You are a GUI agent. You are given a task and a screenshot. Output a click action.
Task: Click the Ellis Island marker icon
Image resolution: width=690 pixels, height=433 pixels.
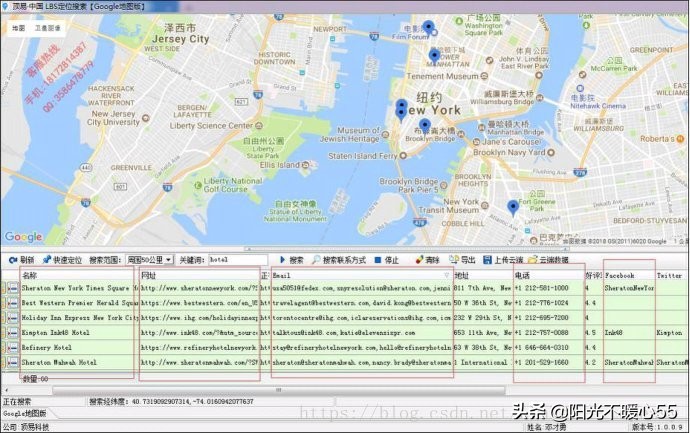(305, 165)
